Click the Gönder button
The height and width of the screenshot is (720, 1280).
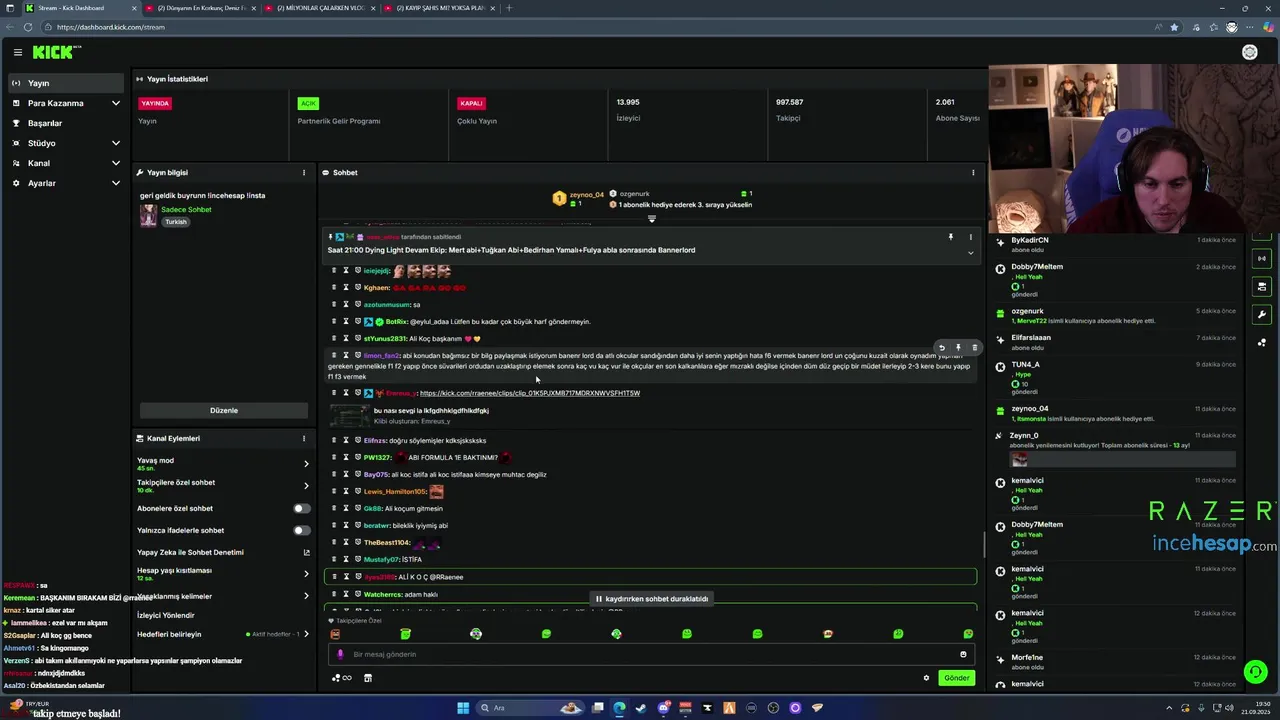[956, 678]
